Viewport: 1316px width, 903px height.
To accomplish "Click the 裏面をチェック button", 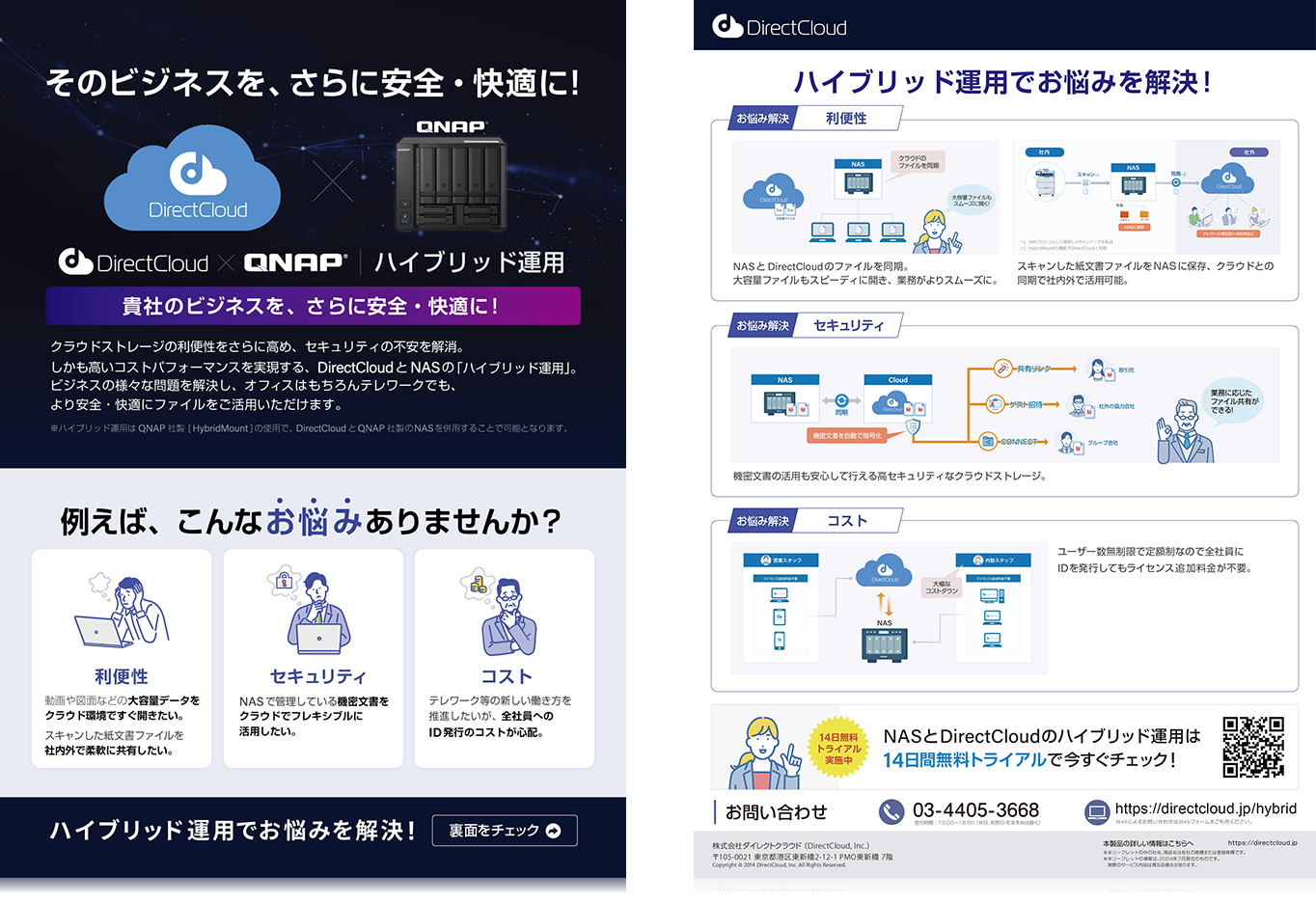I will 505,831.
